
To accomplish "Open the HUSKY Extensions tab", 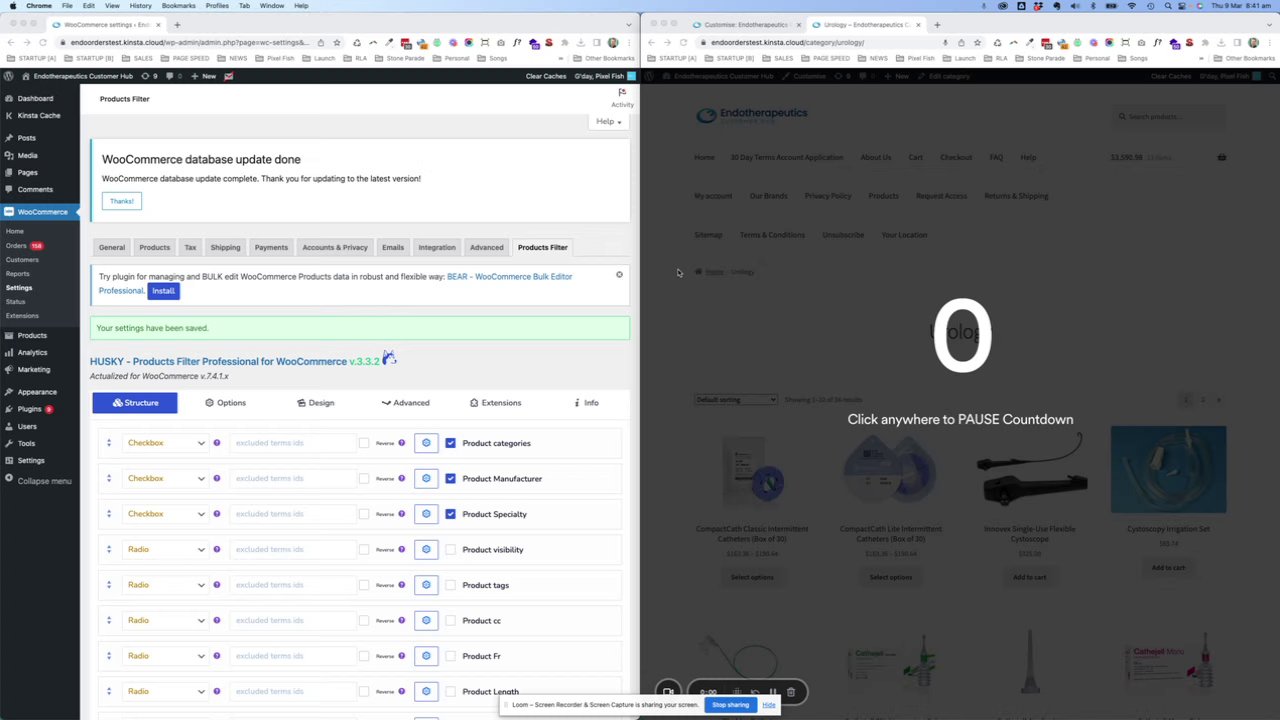I will pos(495,403).
